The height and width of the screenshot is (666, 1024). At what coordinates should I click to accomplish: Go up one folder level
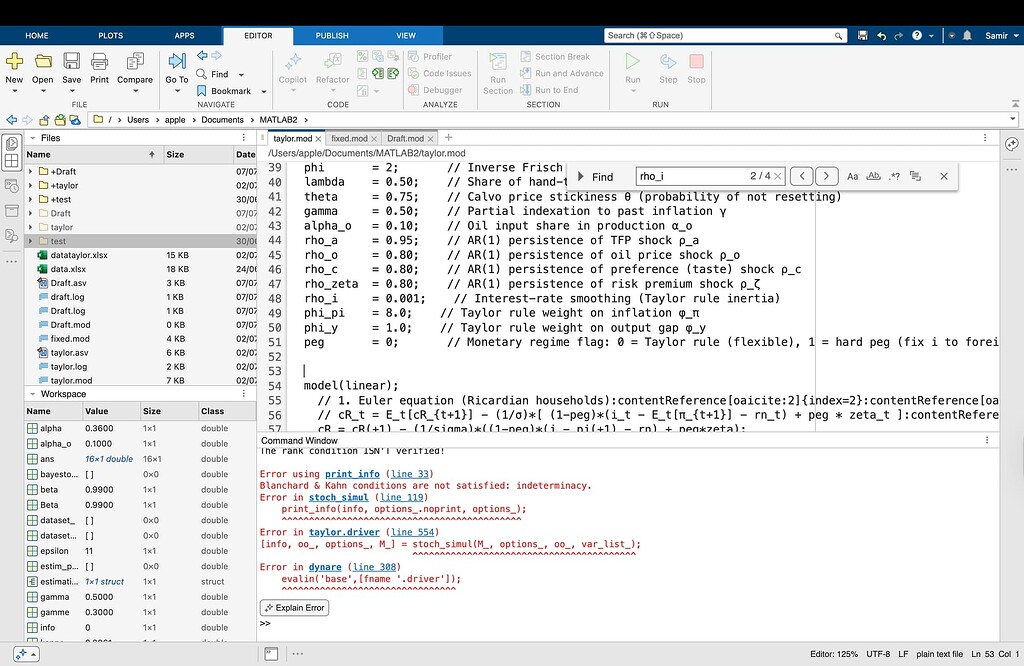[44, 119]
